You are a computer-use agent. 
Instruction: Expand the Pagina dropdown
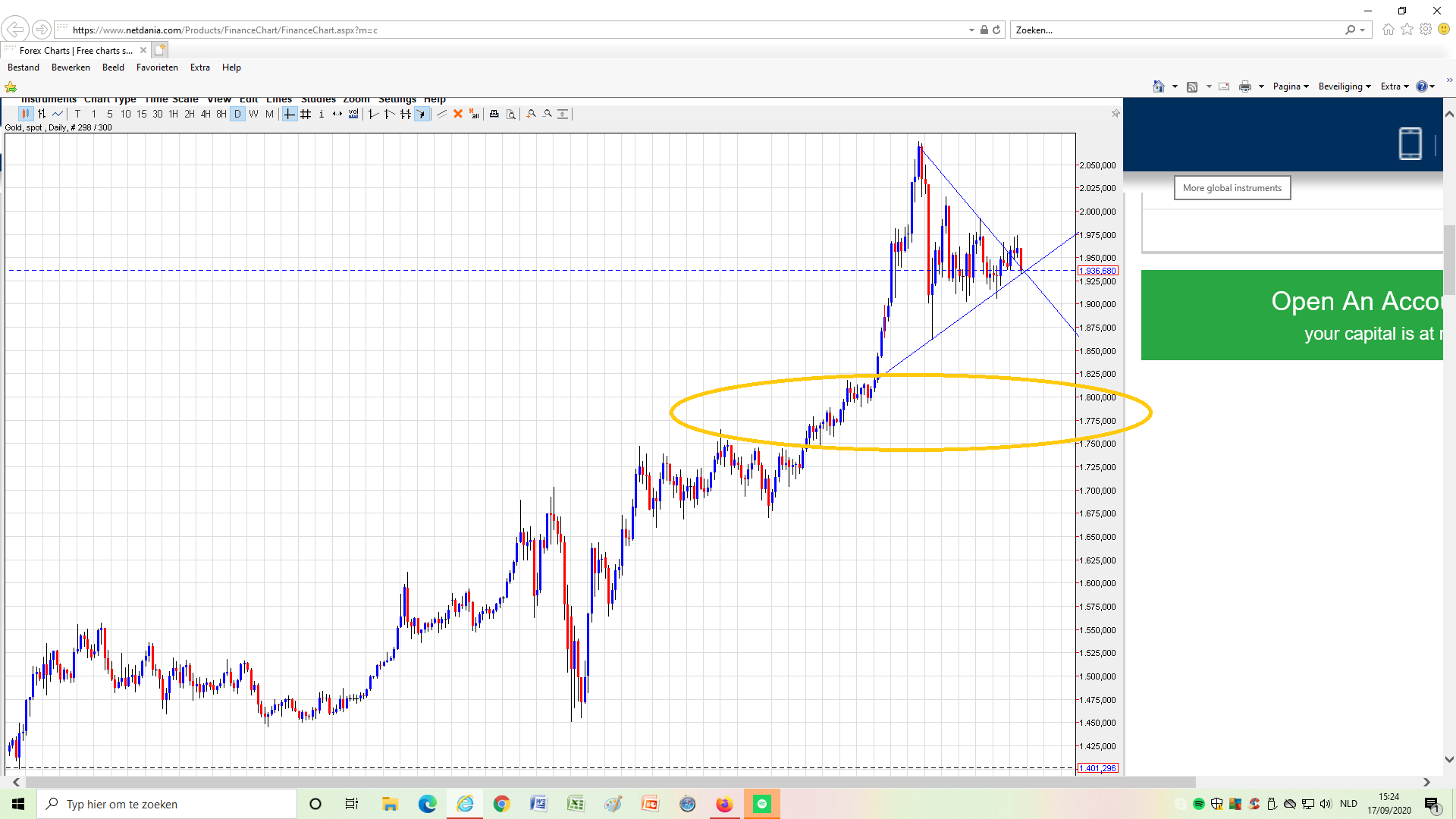pyautogui.click(x=1291, y=86)
